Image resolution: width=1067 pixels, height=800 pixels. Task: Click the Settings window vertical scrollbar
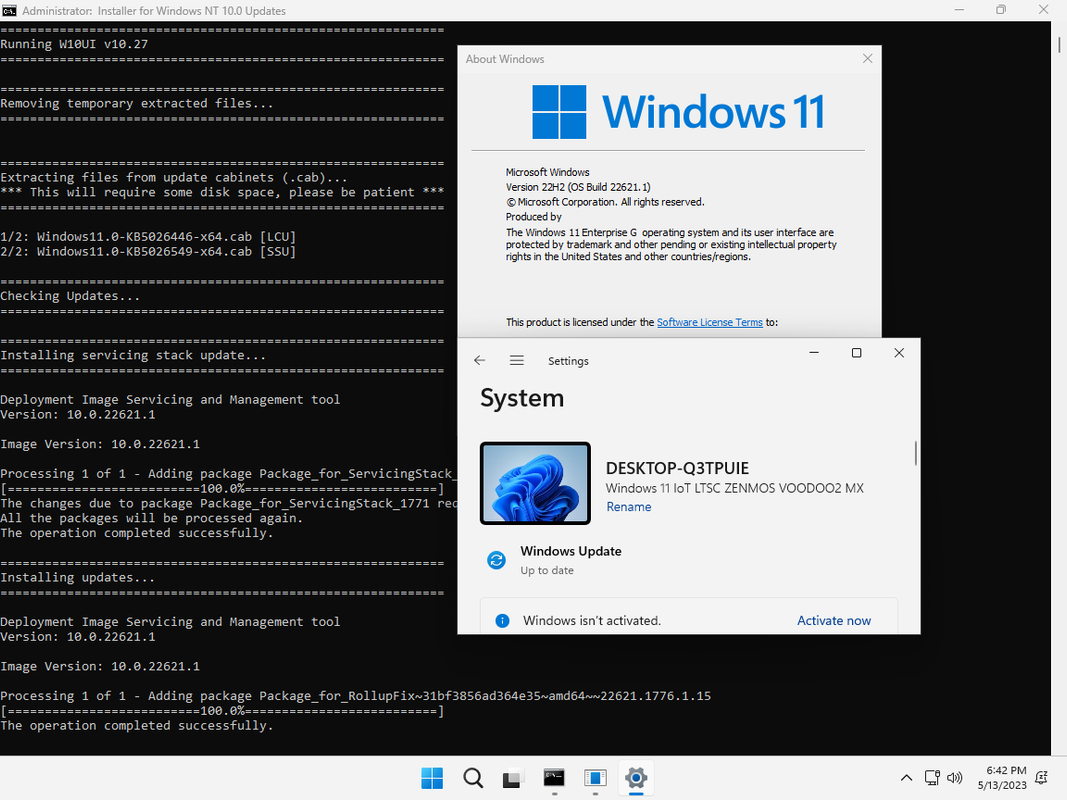pos(916,454)
